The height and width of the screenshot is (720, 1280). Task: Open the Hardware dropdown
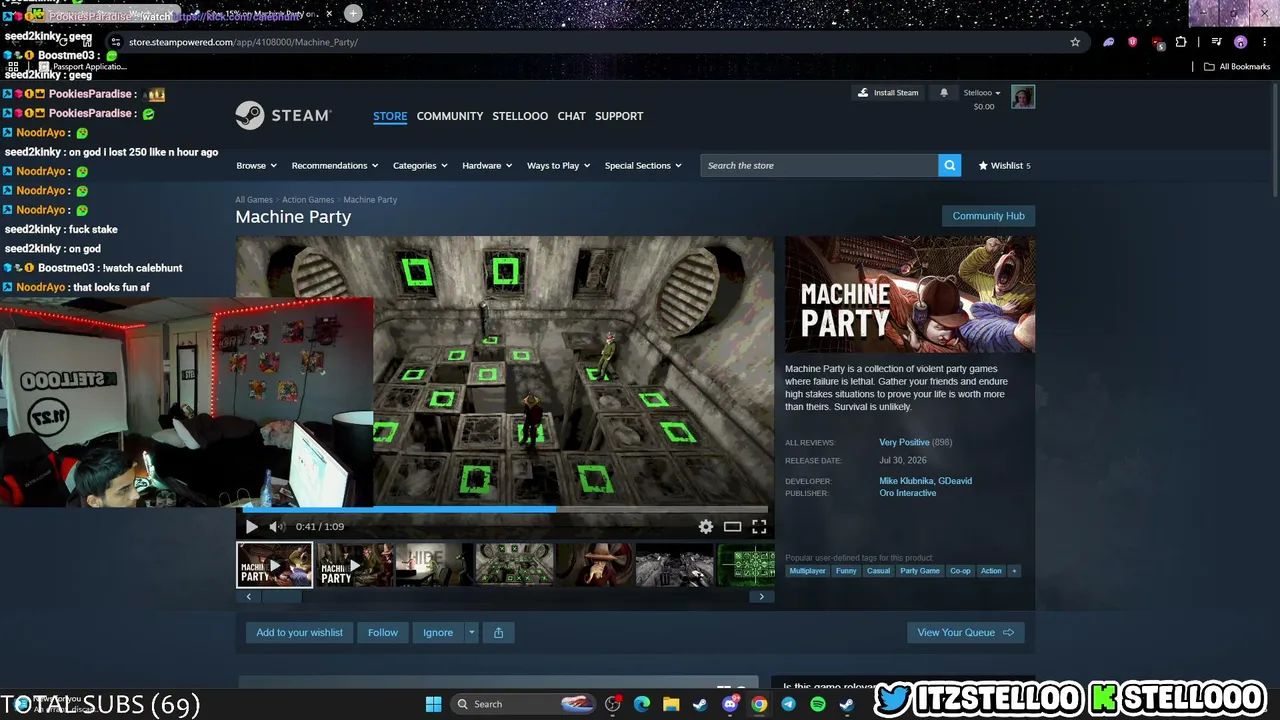tap(487, 166)
